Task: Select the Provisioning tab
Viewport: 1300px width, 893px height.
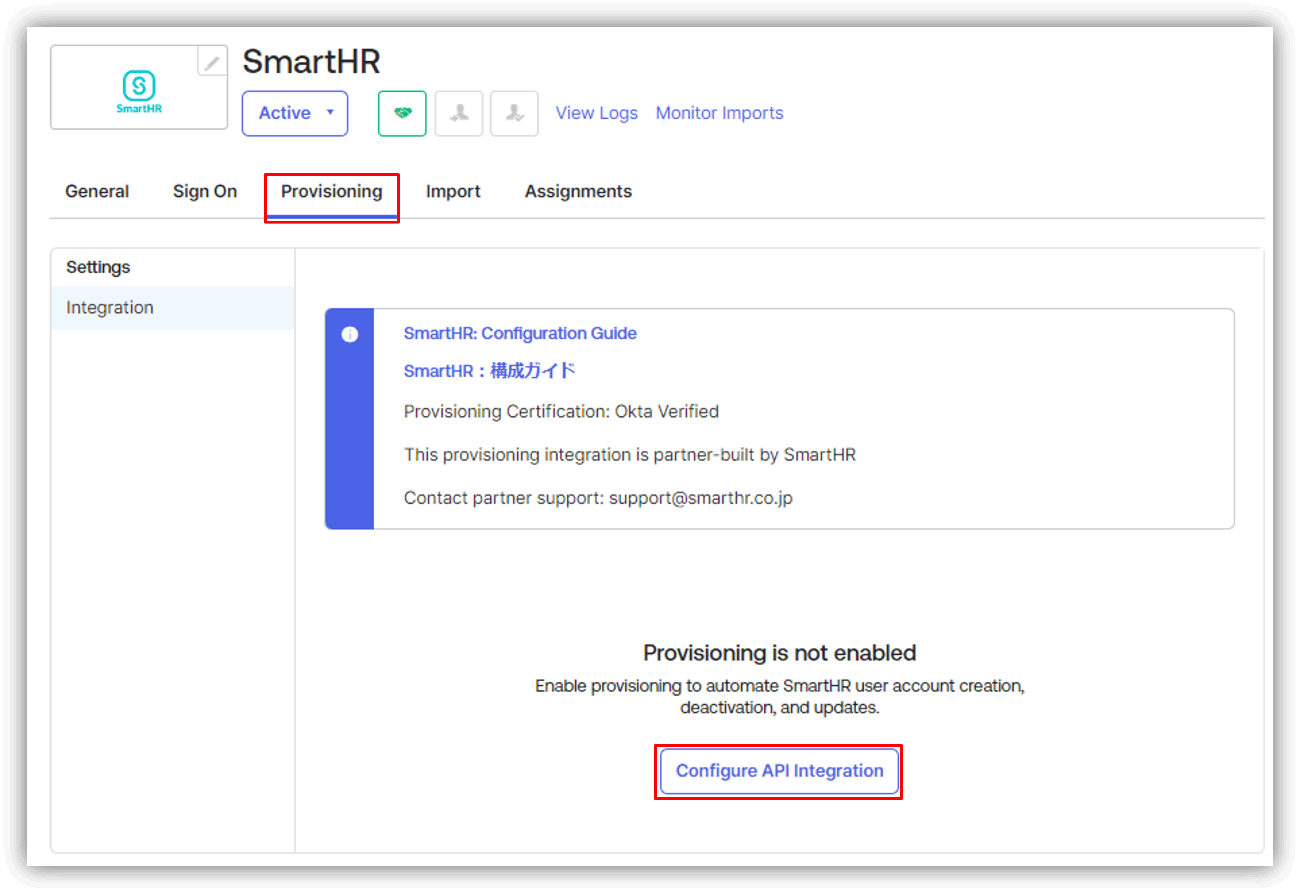Action: point(331,191)
